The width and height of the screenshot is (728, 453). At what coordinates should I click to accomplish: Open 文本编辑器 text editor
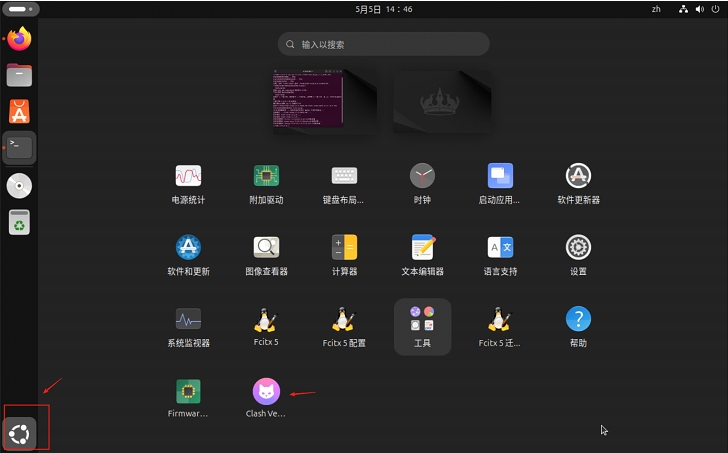click(422, 248)
